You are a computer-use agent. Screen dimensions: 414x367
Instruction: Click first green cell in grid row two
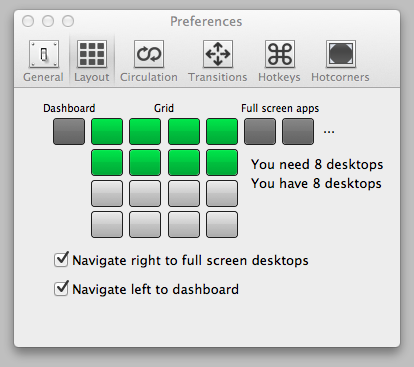(107, 162)
